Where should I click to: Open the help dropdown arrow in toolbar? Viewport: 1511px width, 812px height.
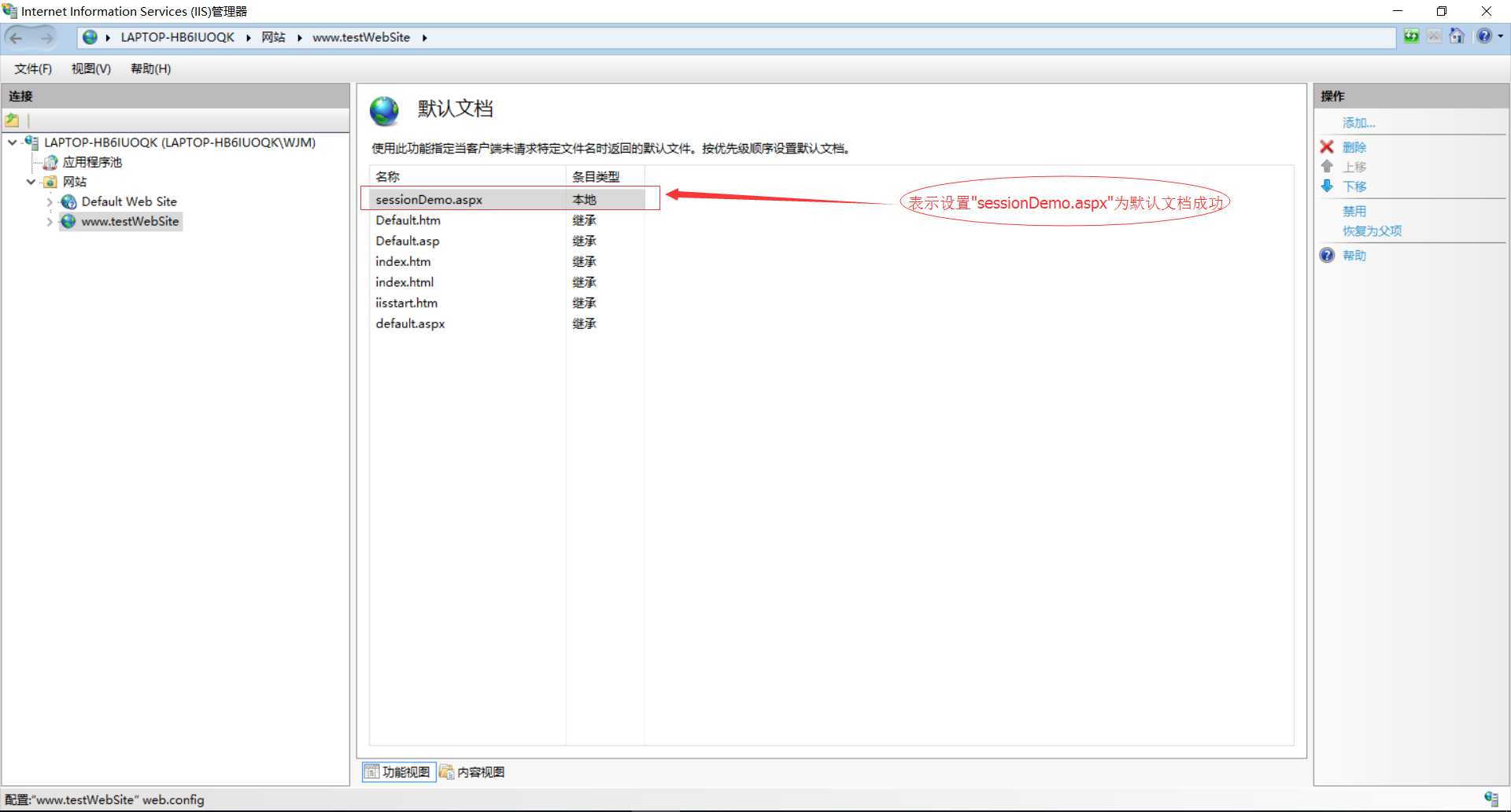point(1501,36)
